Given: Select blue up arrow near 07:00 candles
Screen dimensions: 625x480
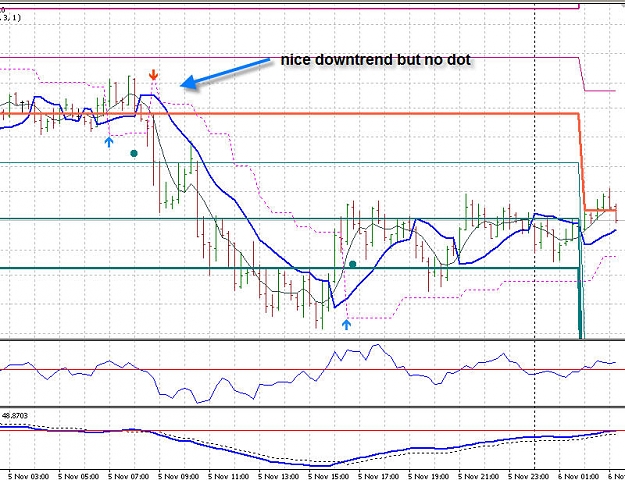Looking at the screenshot, I should [x=109, y=142].
